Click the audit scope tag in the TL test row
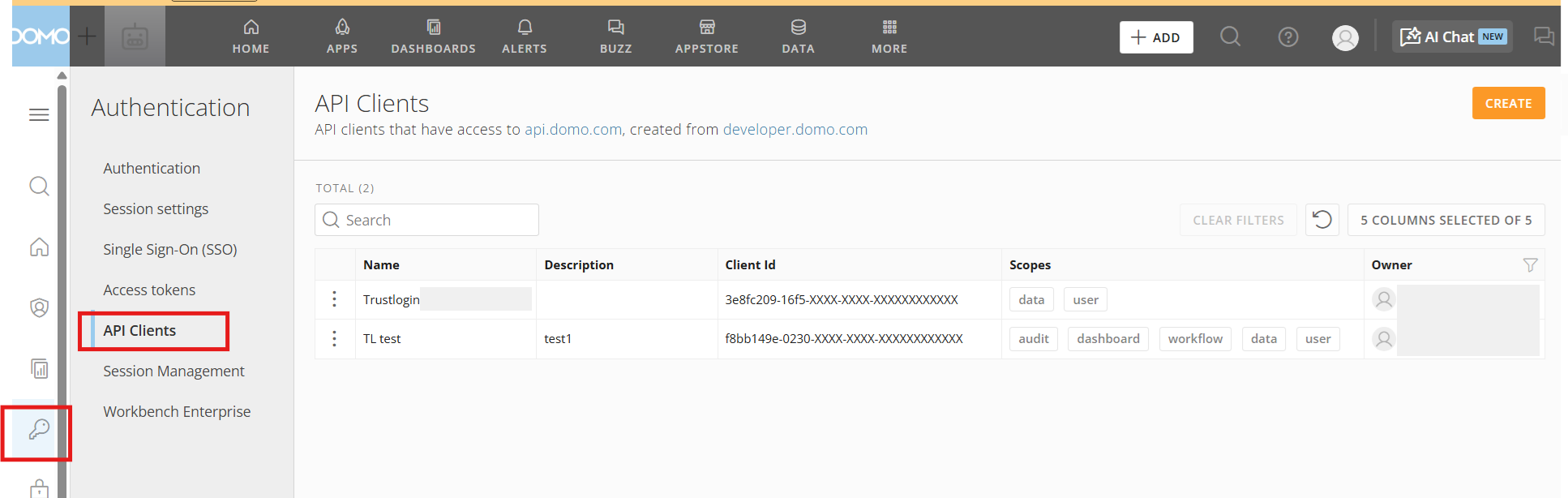1568x498 pixels. click(x=1034, y=338)
